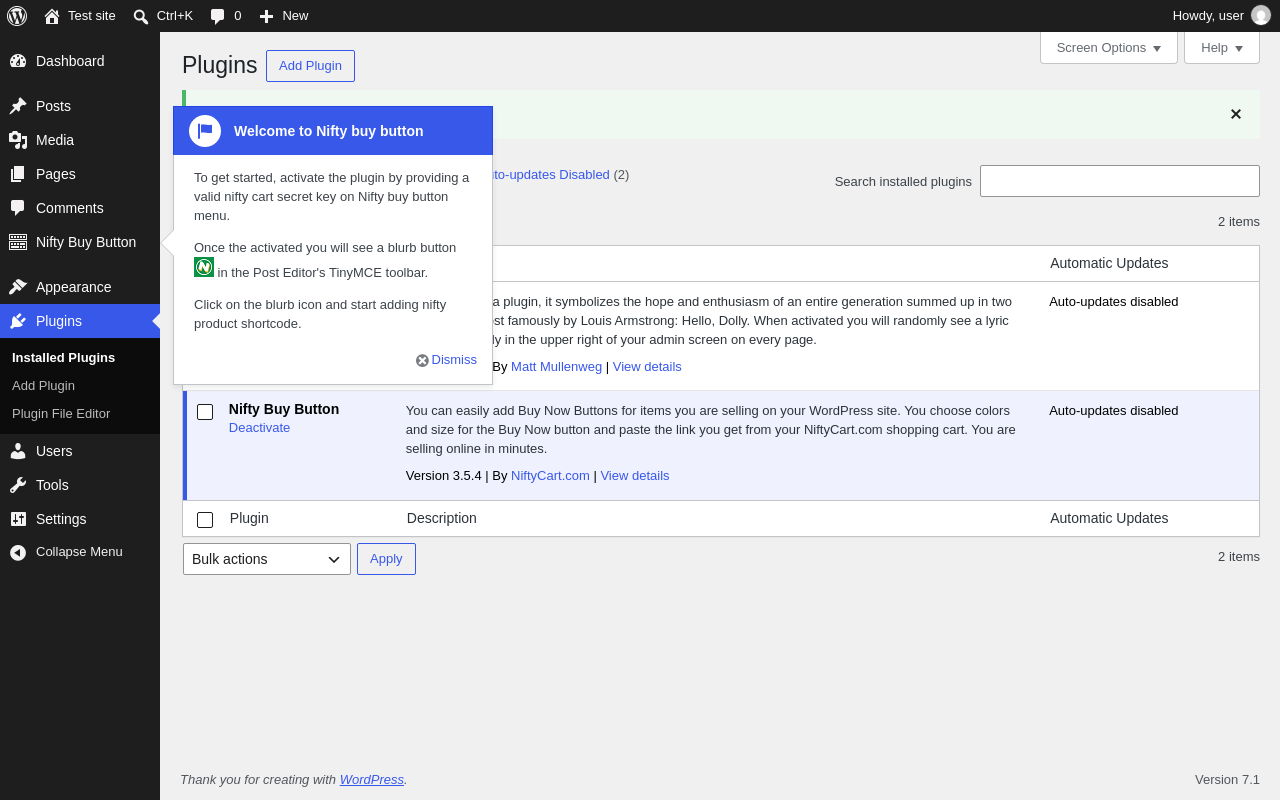This screenshot has width=1280, height=800.
Task: Click the Test site name
Action: [x=92, y=16]
